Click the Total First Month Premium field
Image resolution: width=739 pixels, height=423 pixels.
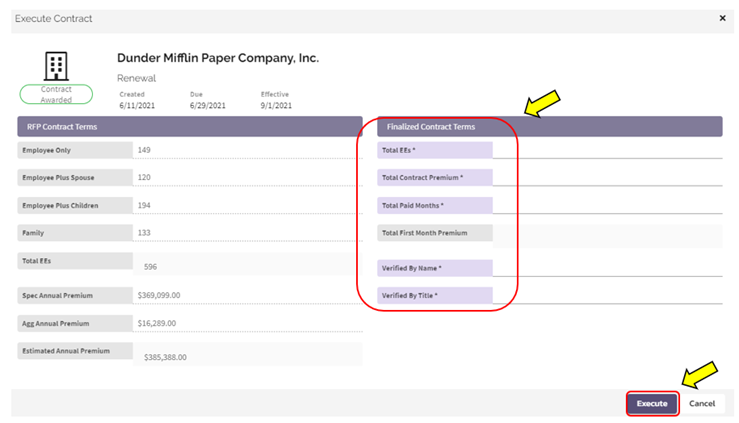point(608,236)
